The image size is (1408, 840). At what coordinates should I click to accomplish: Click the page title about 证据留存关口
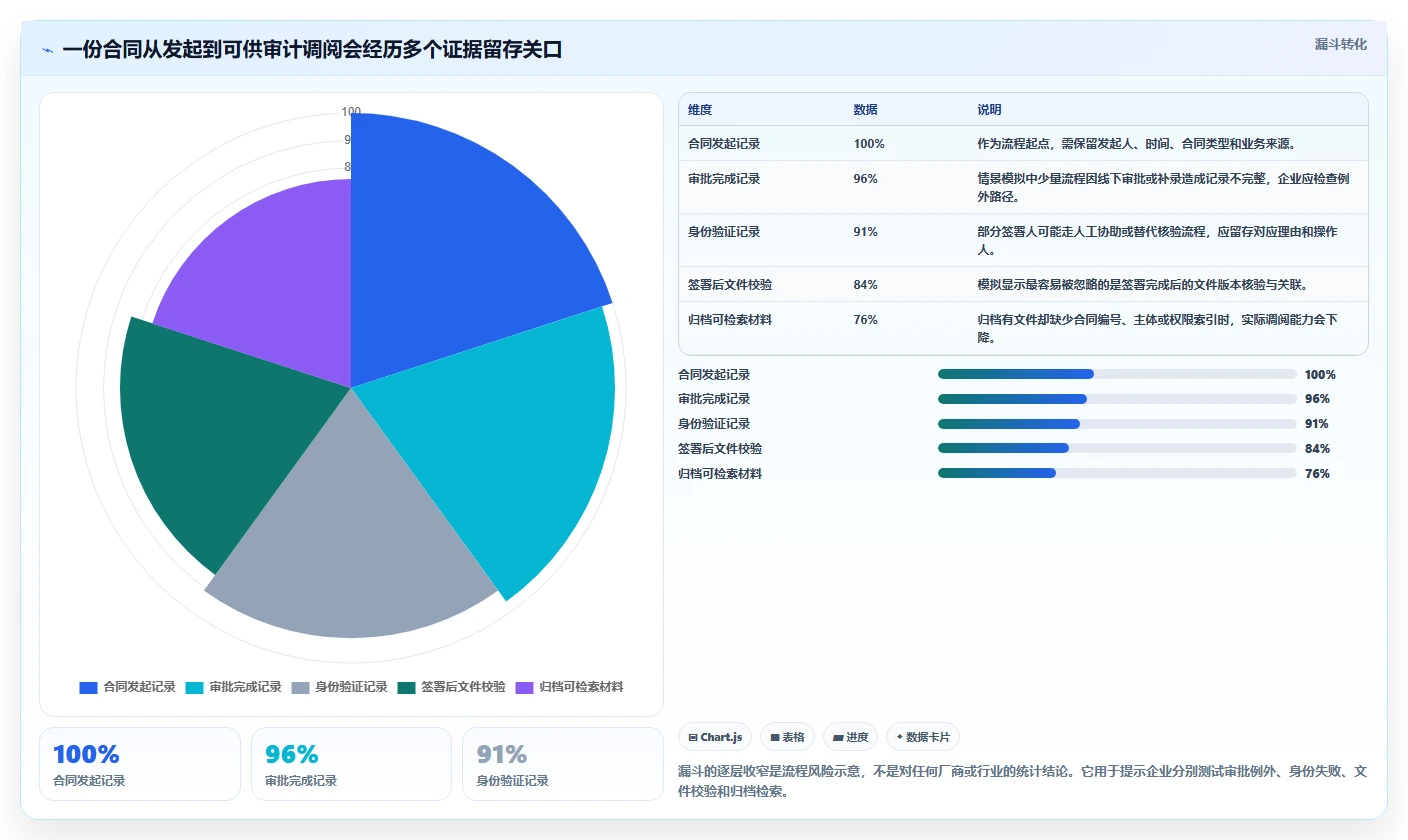click(x=312, y=50)
